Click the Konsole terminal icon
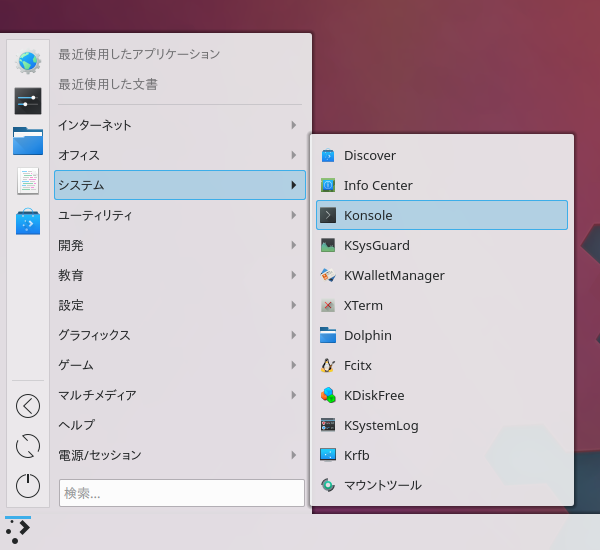The width and height of the screenshot is (600, 550). [328, 215]
